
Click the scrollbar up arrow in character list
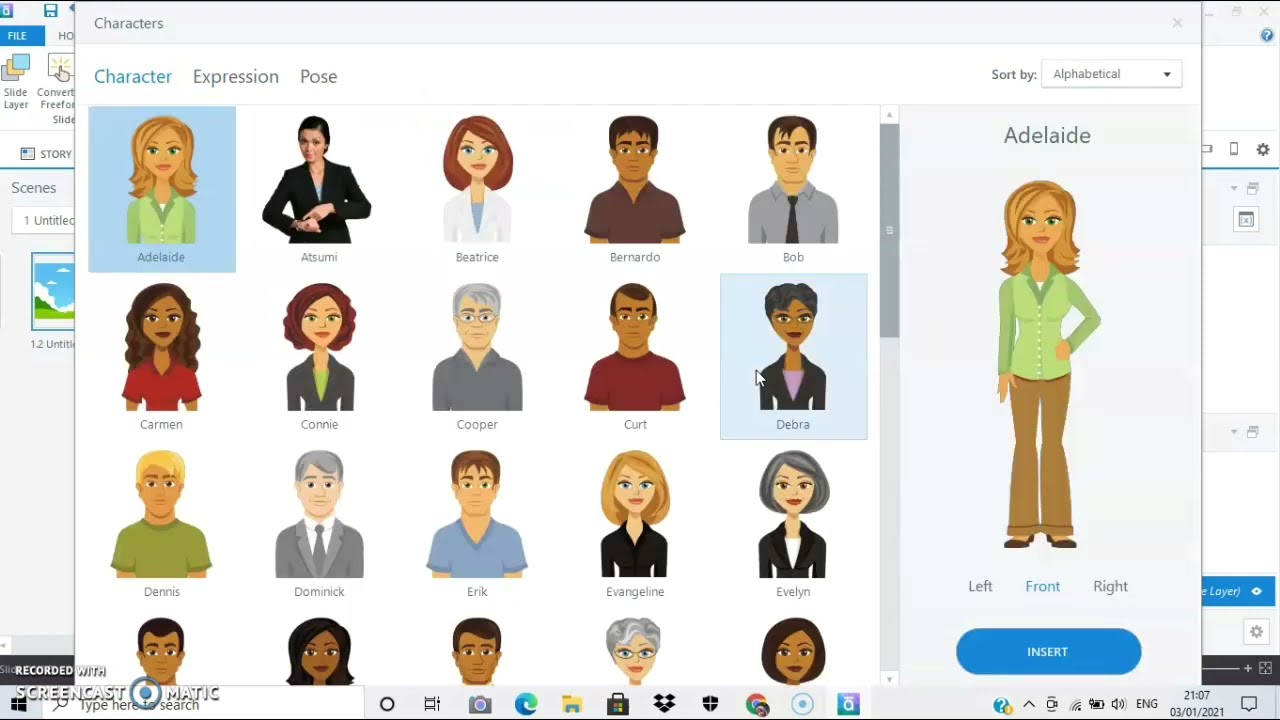pos(889,115)
